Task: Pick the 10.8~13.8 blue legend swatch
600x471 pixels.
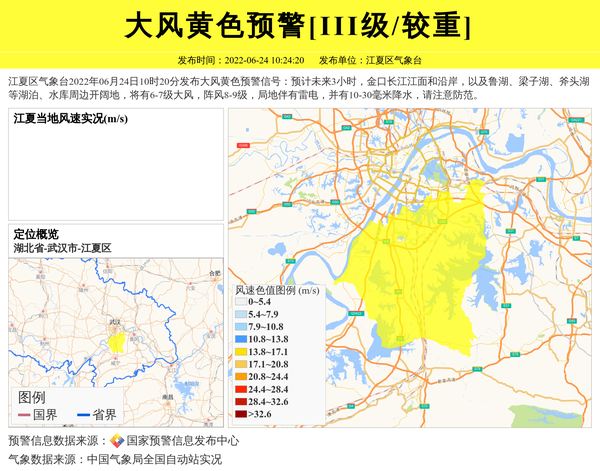Action: (240, 339)
